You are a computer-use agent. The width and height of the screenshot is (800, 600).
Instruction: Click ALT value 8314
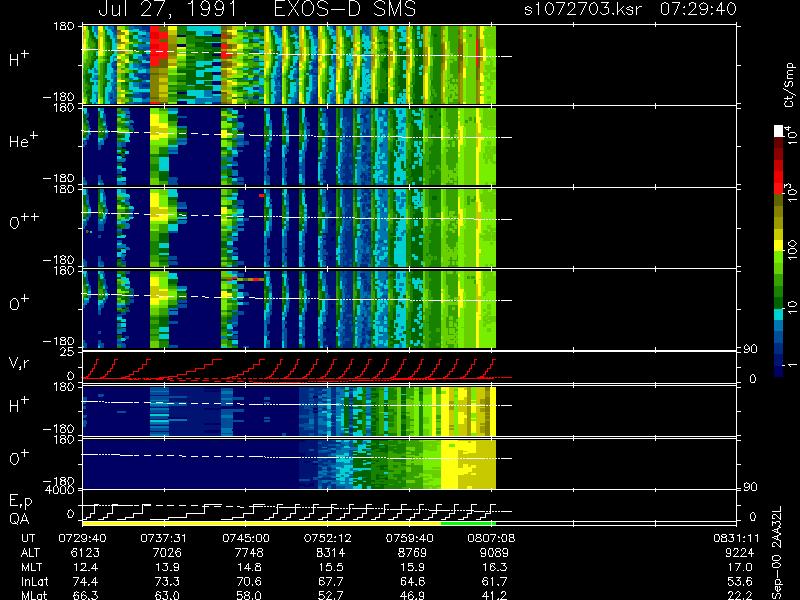coord(330,553)
